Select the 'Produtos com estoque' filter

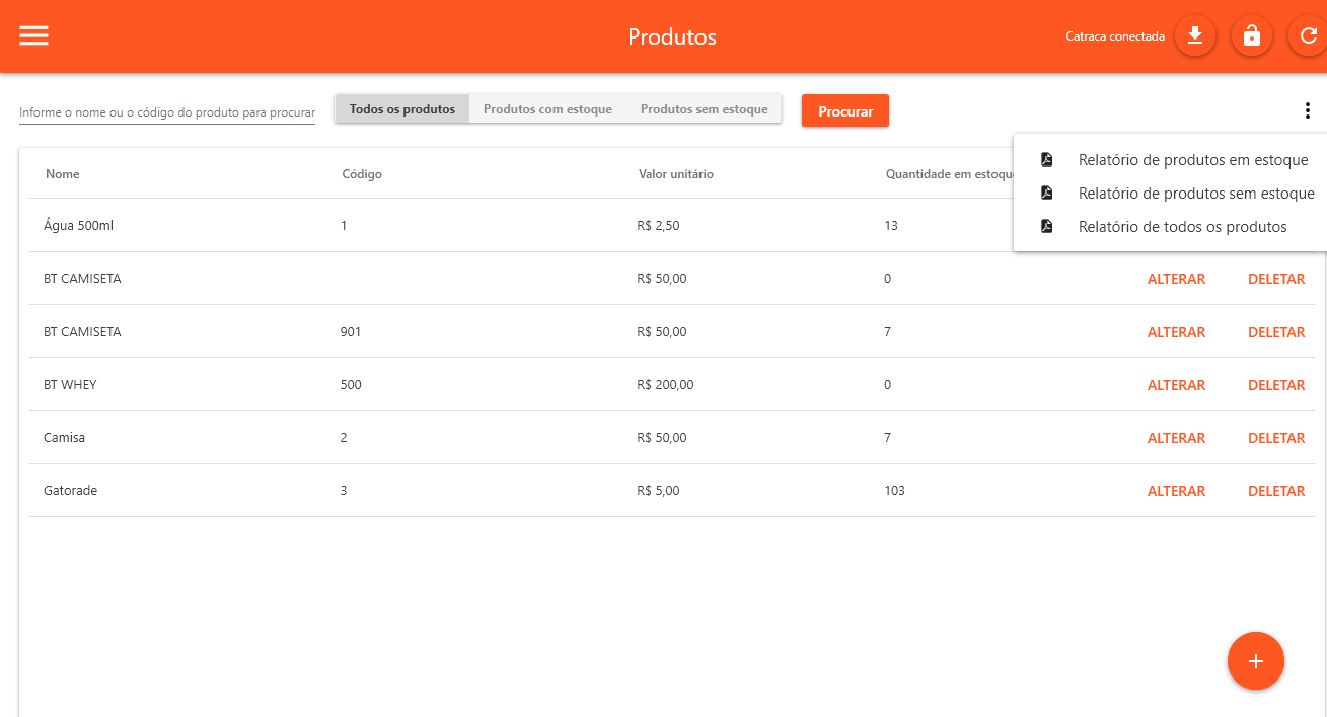(x=547, y=109)
